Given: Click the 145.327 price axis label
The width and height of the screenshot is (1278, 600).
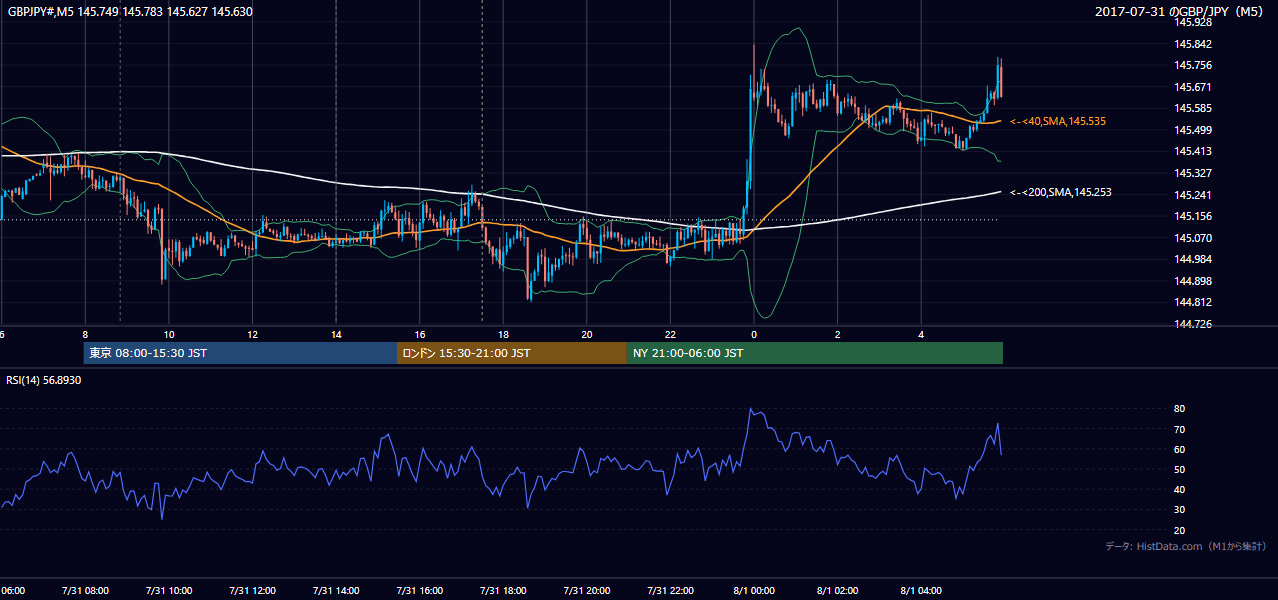Looking at the screenshot, I should pos(1191,173).
